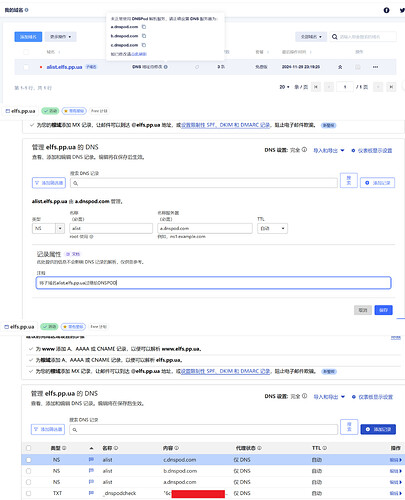The width and height of the screenshot is (405, 500).
Task: Open the SPF, DKIM 和 DMARC link in the upper panel
Action: pos(226,125)
